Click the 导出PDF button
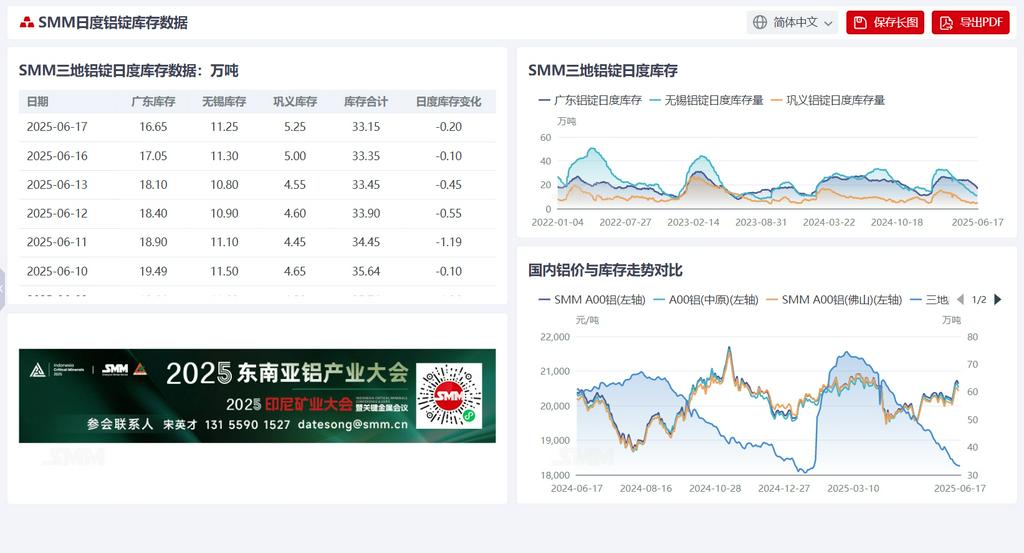This screenshot has width=1024, height=553. click(970, 22)
